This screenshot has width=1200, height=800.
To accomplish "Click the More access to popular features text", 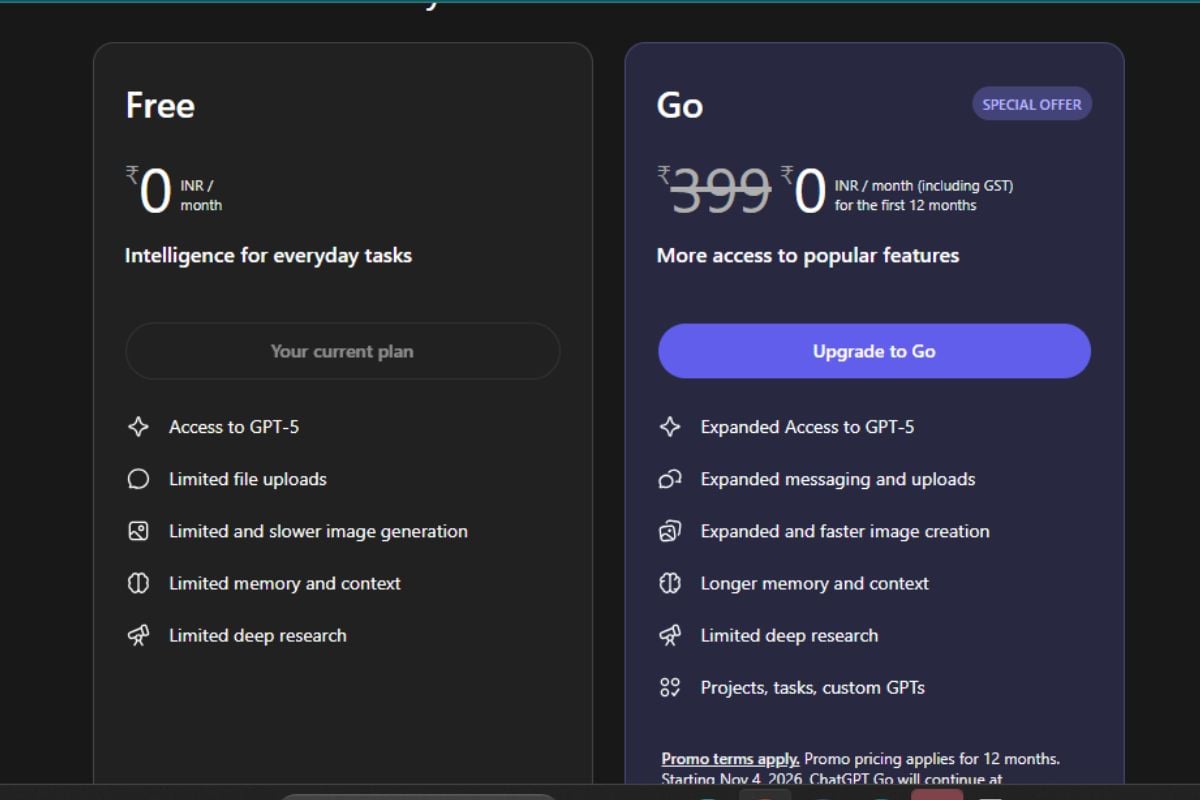I will pos(807,255).
